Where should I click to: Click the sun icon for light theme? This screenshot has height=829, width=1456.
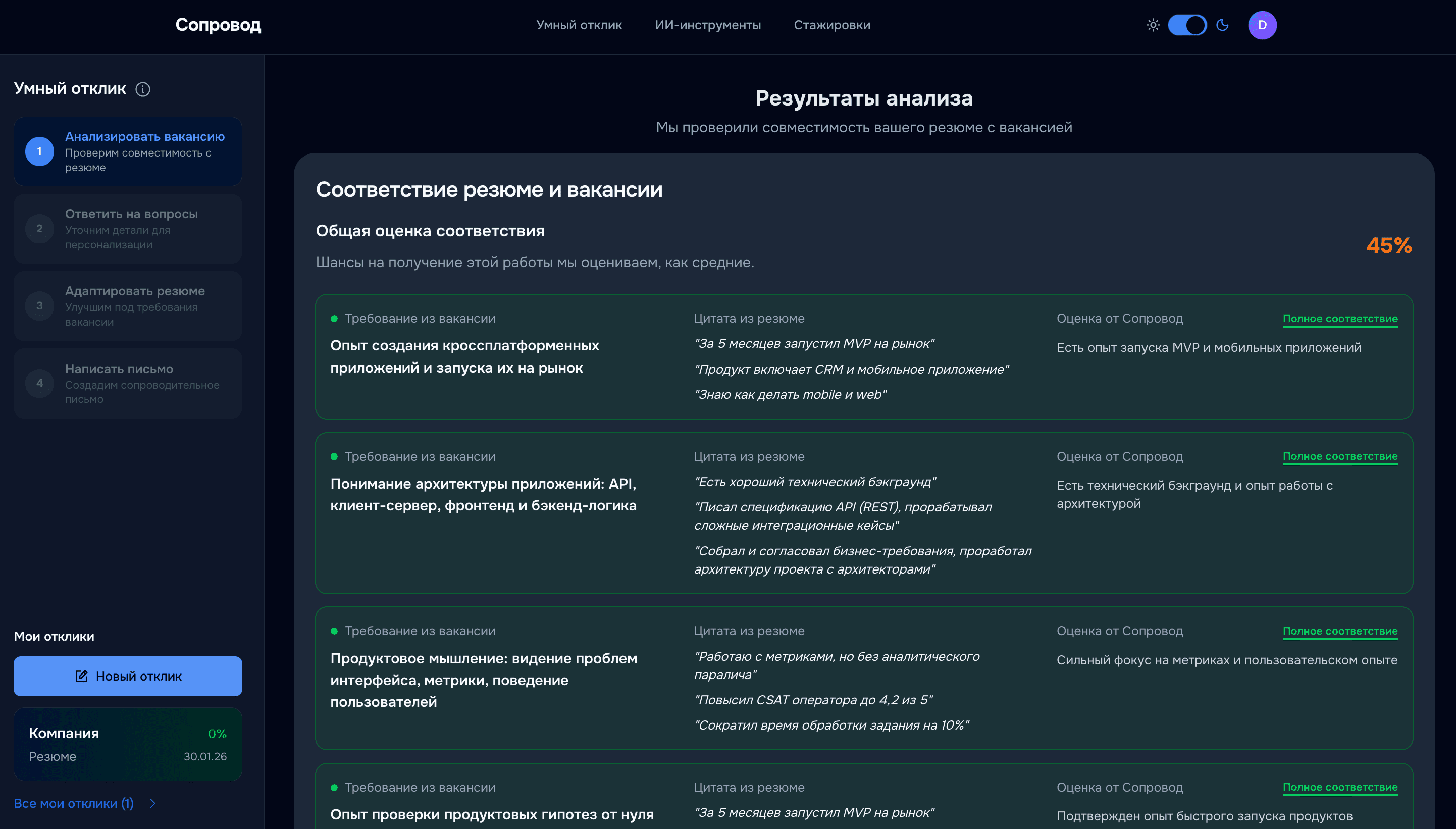[x=1153, y=25]
